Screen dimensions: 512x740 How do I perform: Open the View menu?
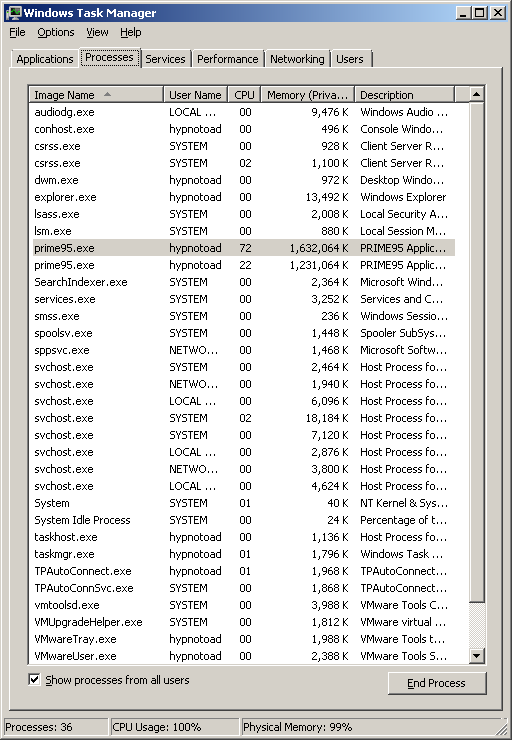pos(97,33)
